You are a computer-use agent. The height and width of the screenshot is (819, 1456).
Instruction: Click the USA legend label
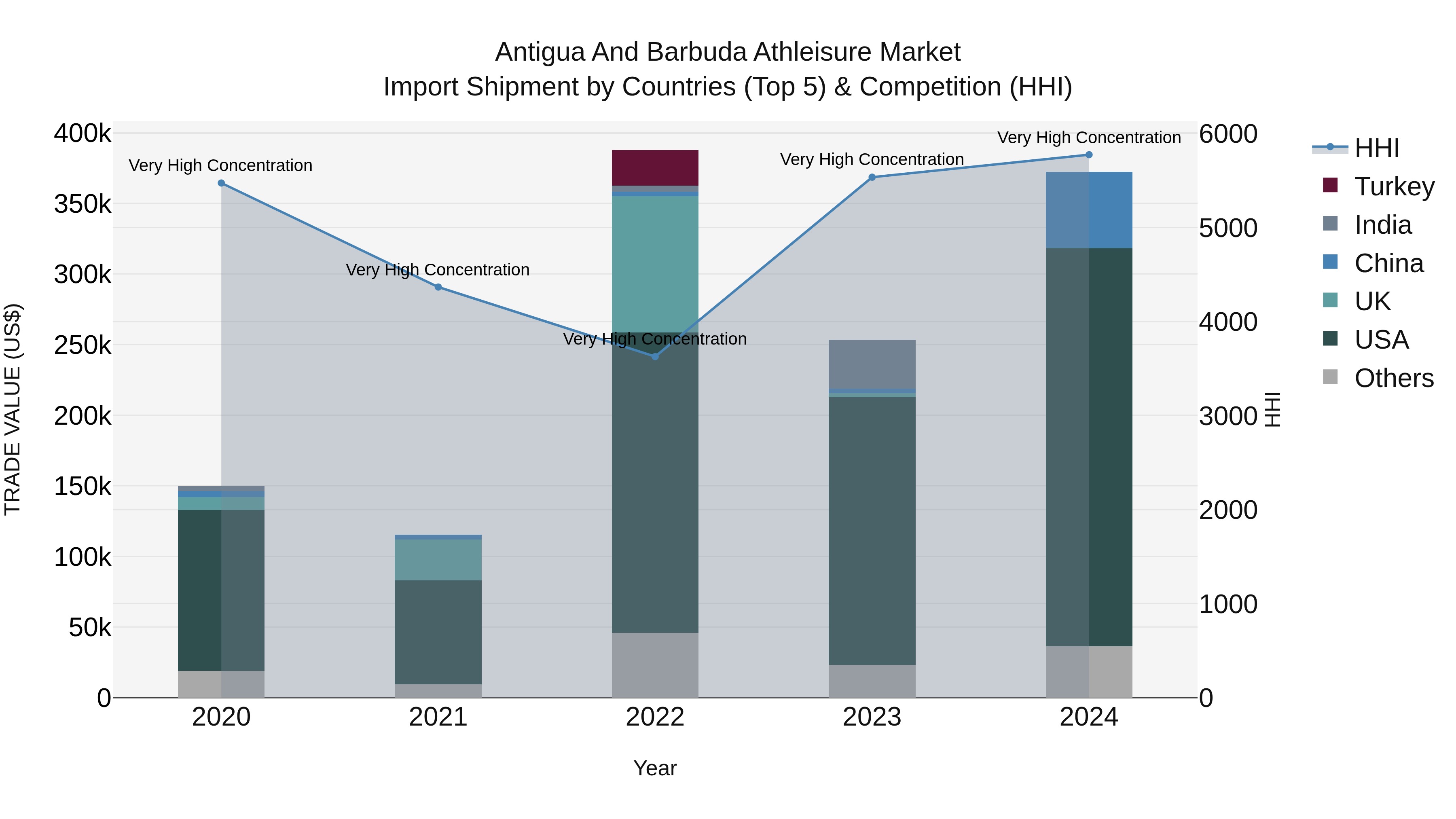(1382, 340)
